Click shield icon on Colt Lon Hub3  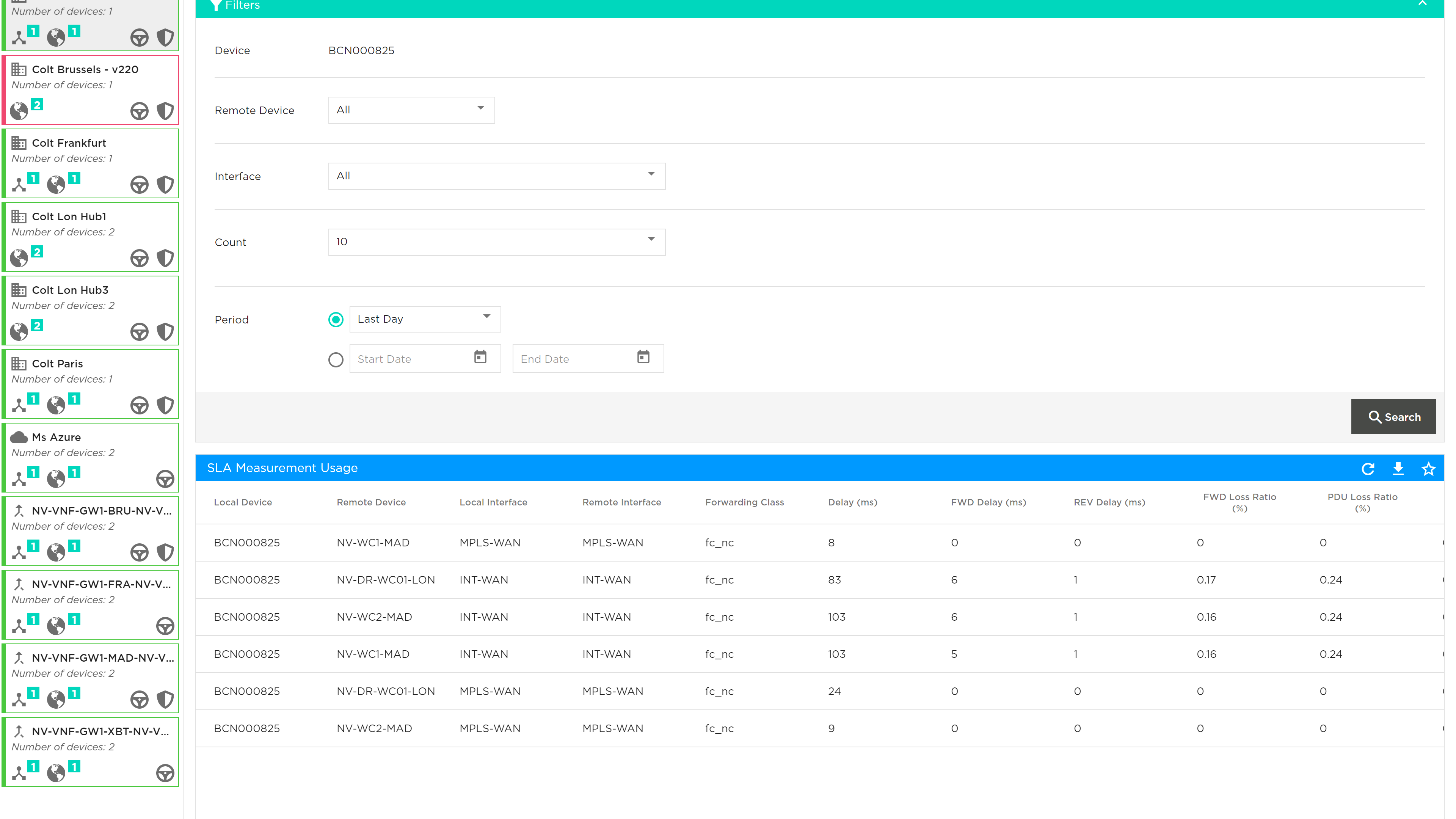(x=165, y=332)
